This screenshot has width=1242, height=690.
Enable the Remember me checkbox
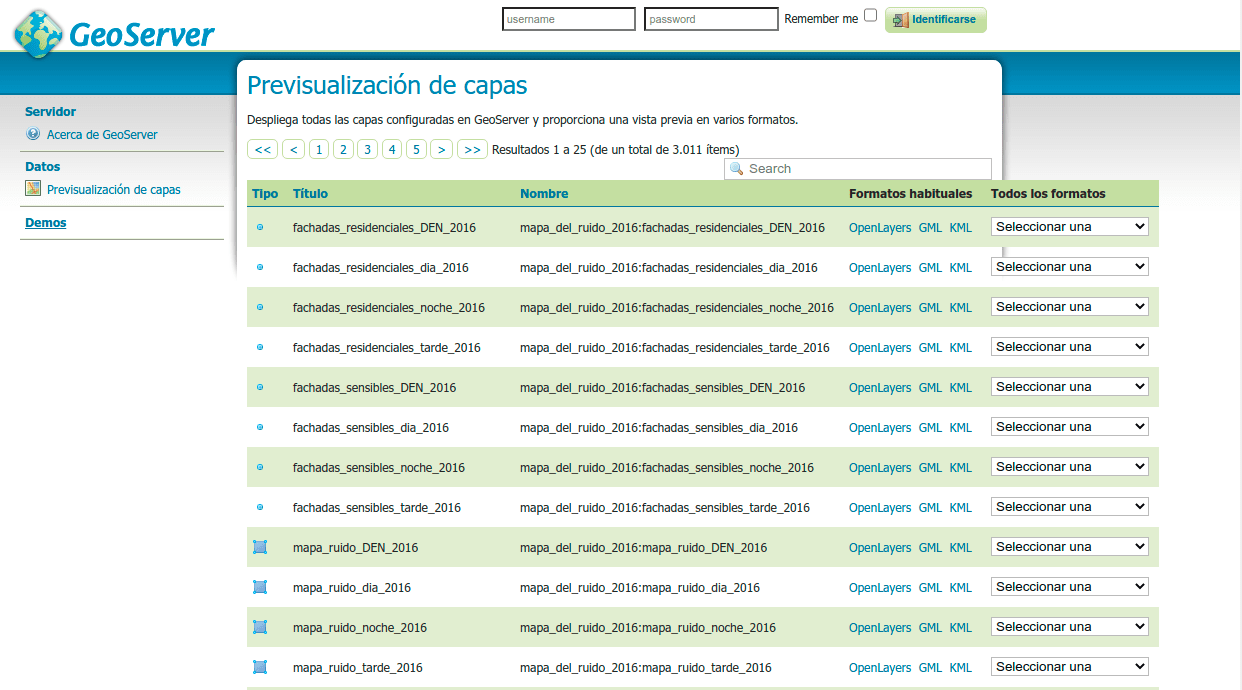(870, 16)
